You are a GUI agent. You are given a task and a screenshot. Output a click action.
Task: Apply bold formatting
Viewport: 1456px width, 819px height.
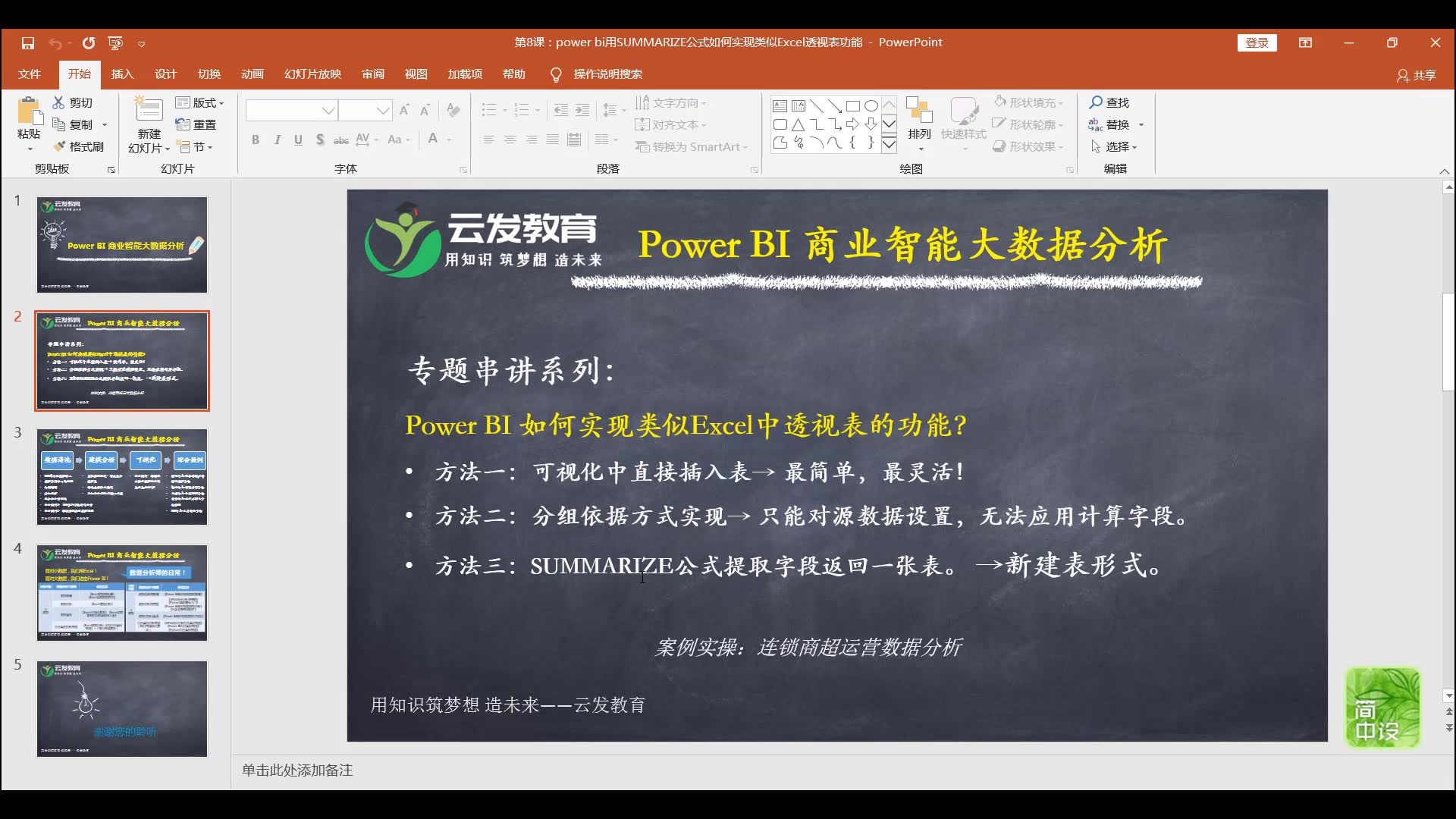click(x=255, y=140)
